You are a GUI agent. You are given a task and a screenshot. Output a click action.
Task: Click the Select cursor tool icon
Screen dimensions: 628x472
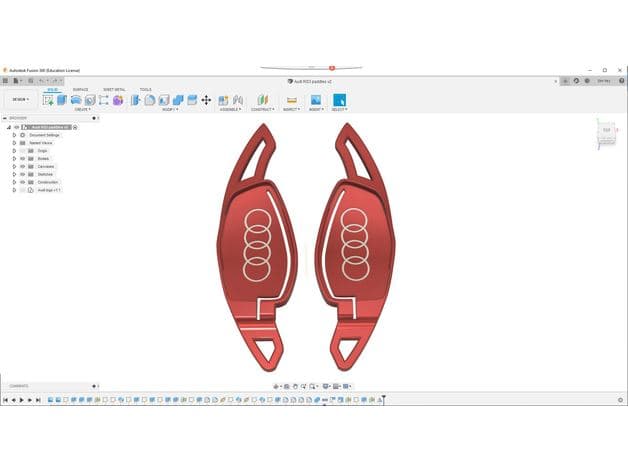coord(339,100)
